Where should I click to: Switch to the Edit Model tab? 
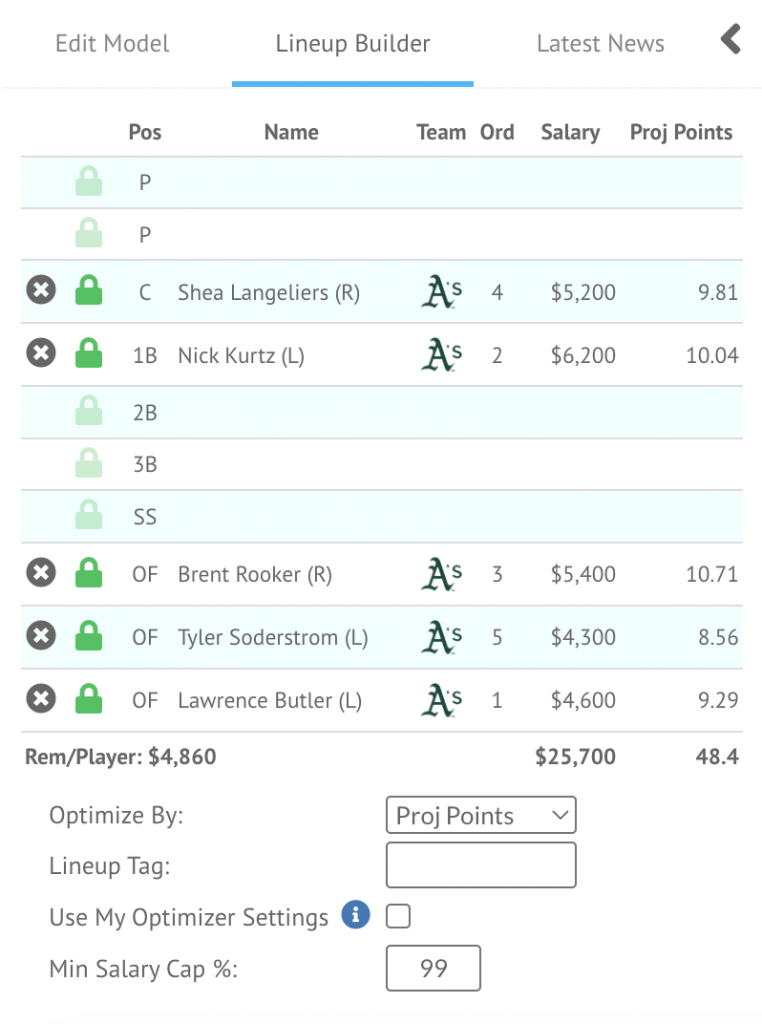tap(112, 44)
